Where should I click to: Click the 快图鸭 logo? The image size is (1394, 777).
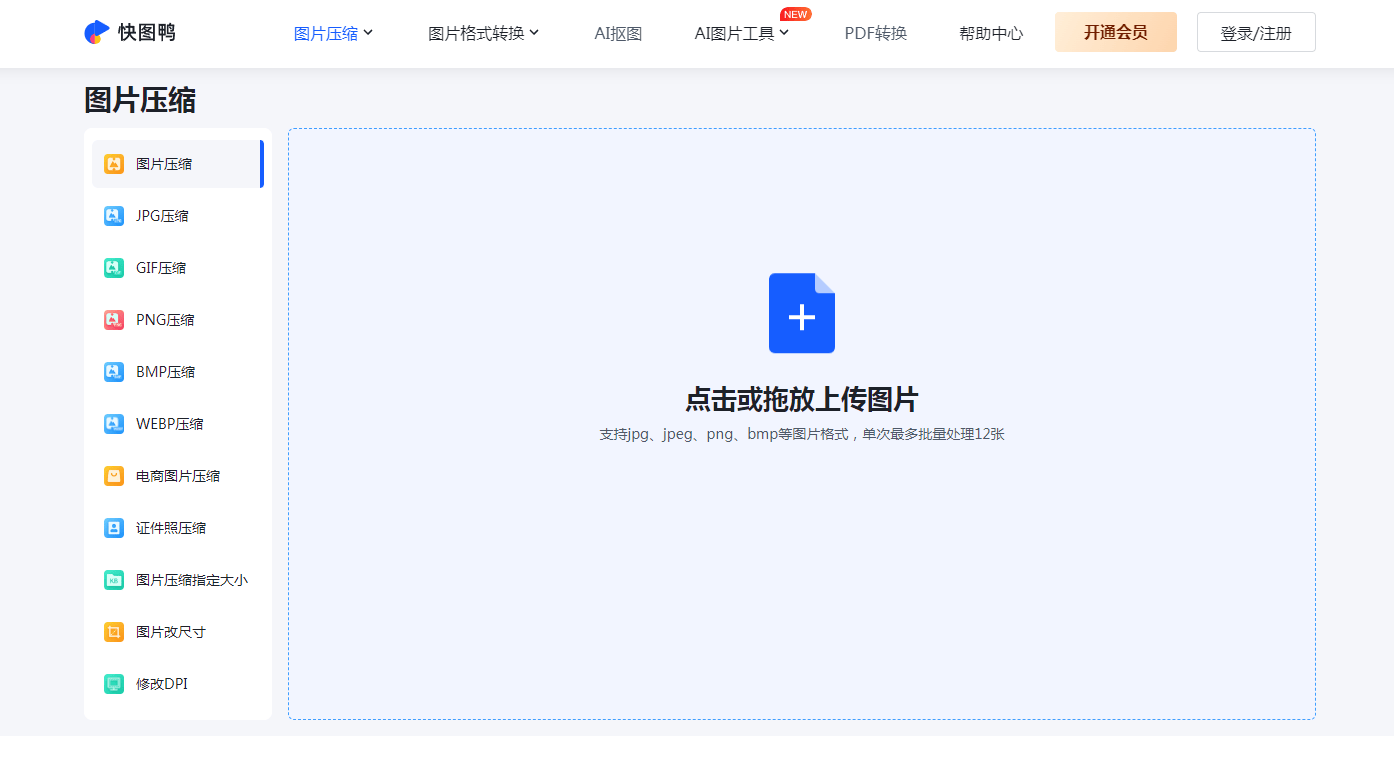pos(129,31)
